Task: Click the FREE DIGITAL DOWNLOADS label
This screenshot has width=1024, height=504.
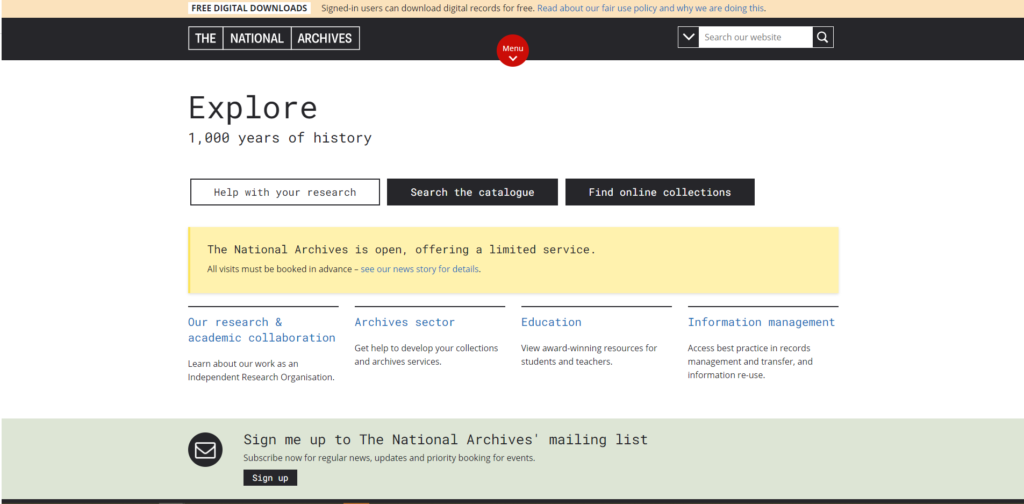Action: (249, 8)
